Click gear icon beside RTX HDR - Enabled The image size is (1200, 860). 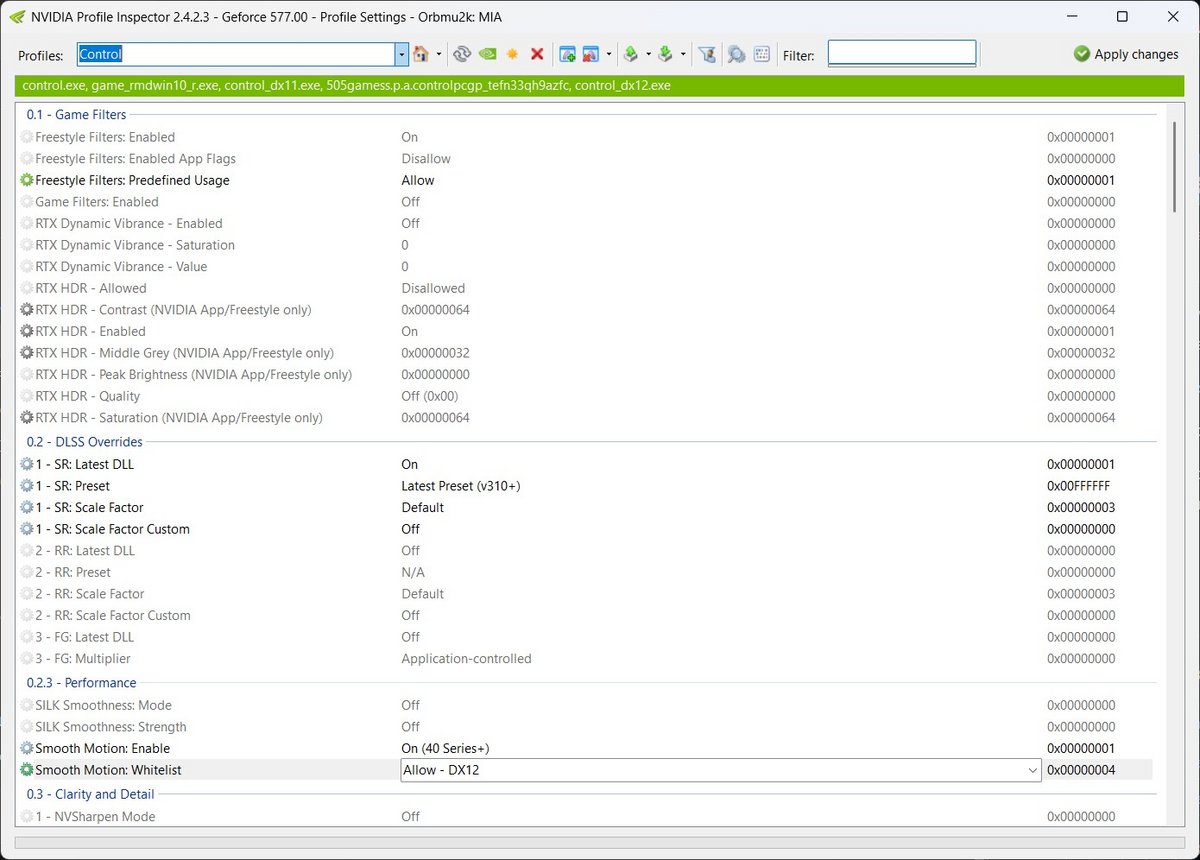[27, 331]
